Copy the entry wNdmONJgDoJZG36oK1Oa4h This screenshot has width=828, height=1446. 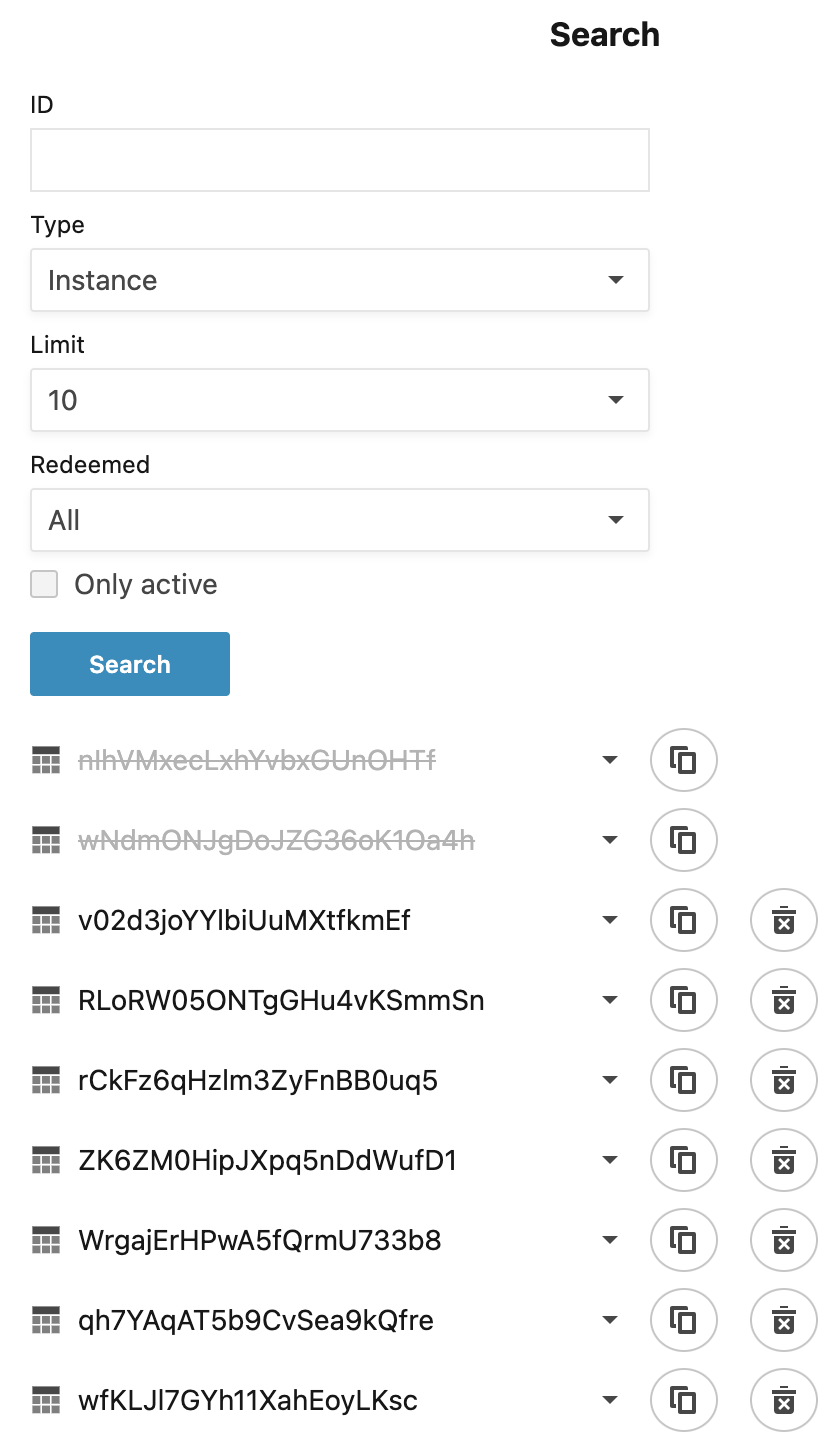(684, 840)
